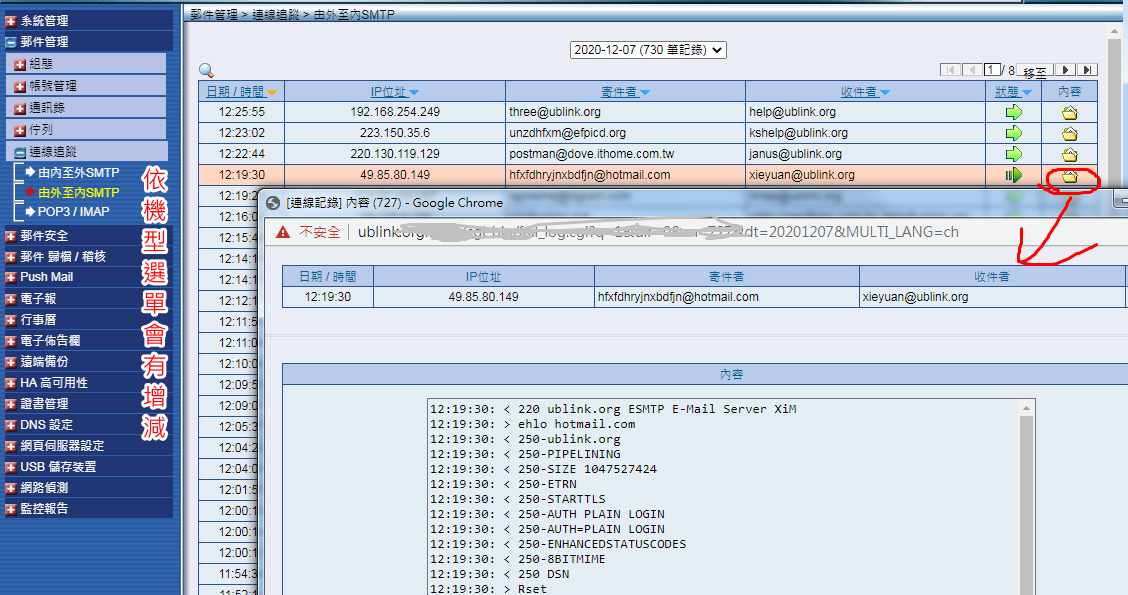Expand the 系統管理 menu section
This screenshot has width=1128, height=595.
click(11, 21)
